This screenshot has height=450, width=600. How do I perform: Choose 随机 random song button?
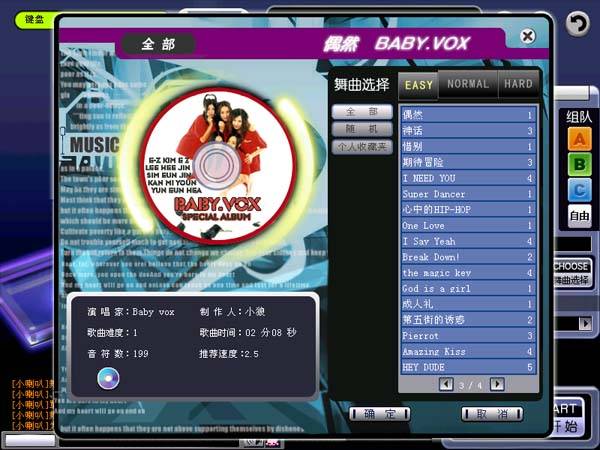(x=362, y=129)
